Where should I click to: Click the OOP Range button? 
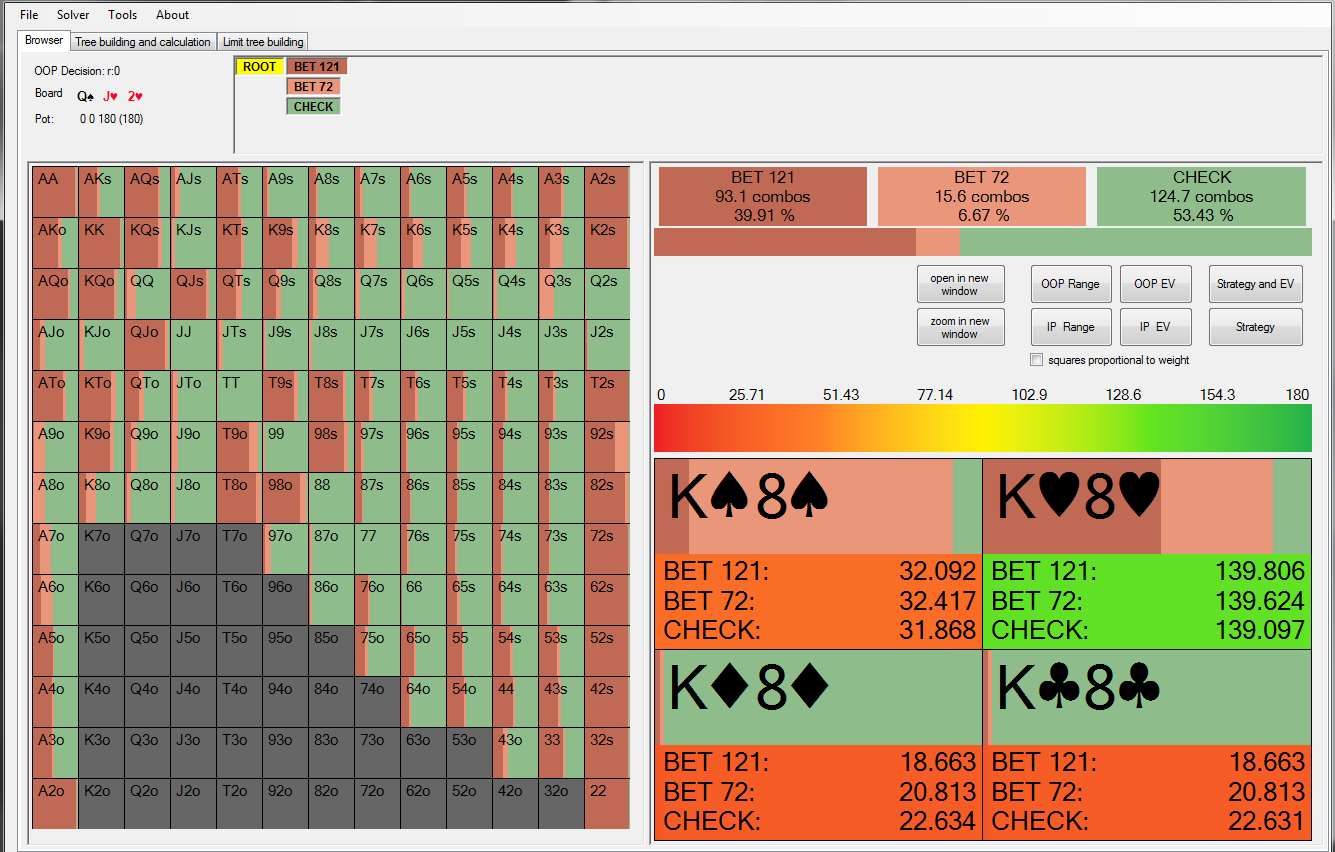click(x=1070, y=284)
